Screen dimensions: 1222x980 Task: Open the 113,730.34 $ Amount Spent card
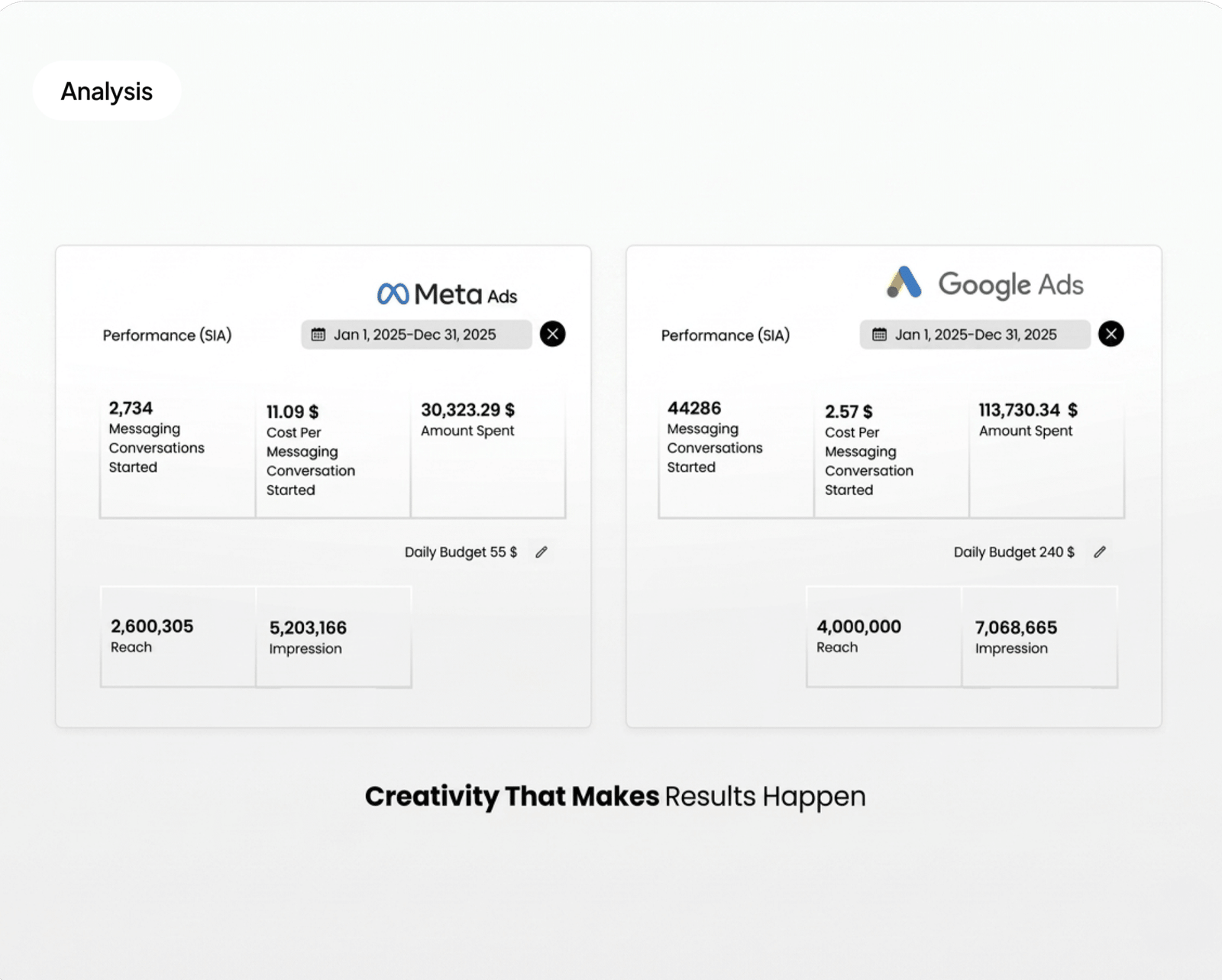(x=1047, y=451)
